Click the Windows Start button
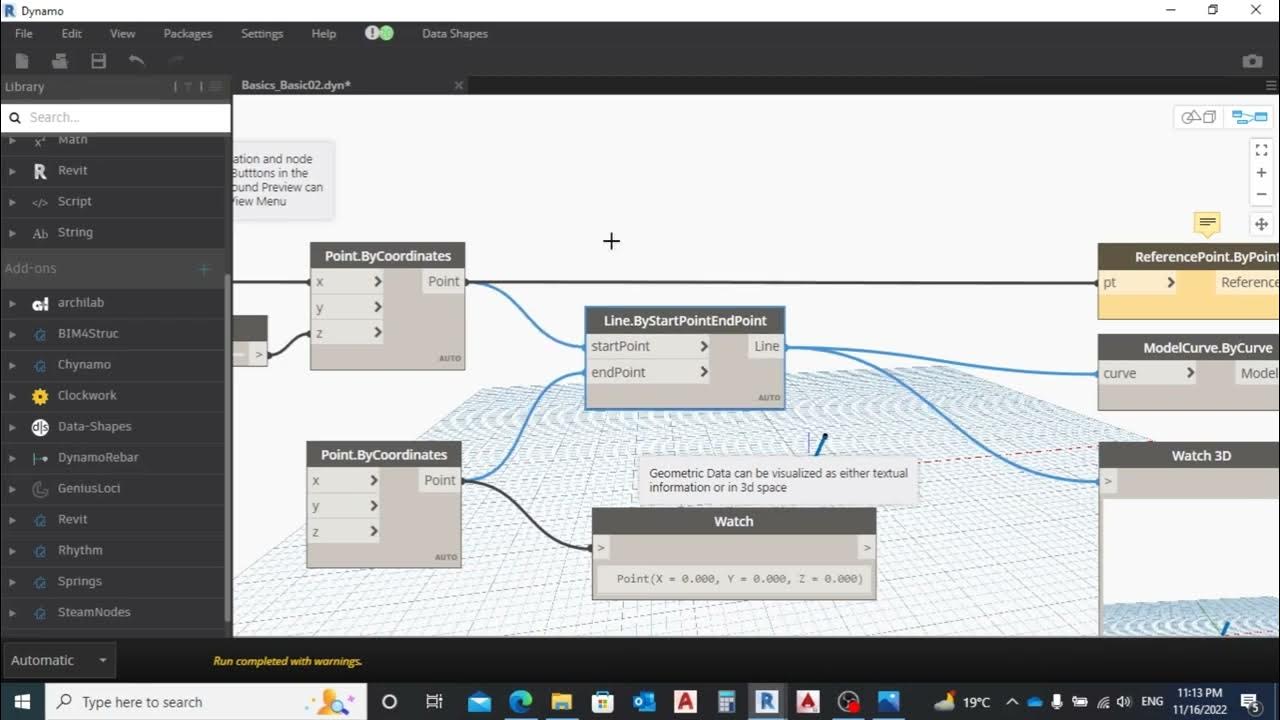This screenshot has width=1280, height=720. tap(22, 701)
